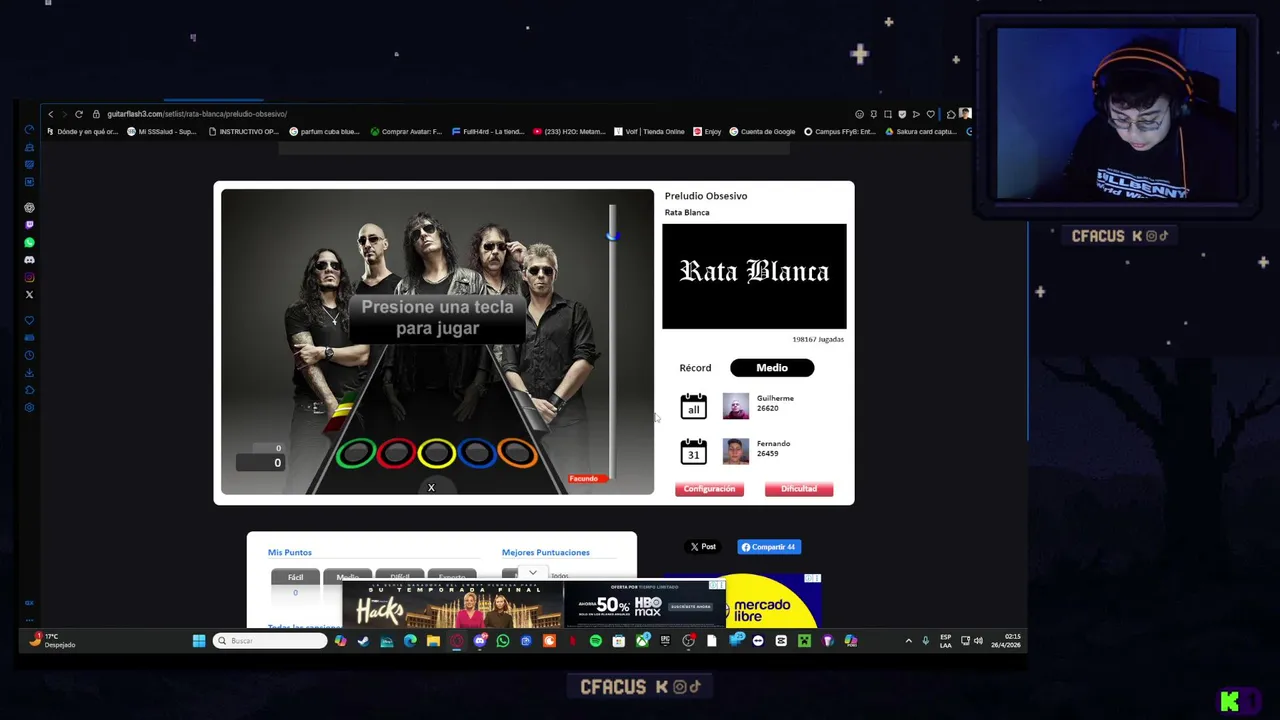Open the 'Mi SSSalud' bookmark
The width and height of the screenshot is (1280, 720).
(x=161, y=131)
